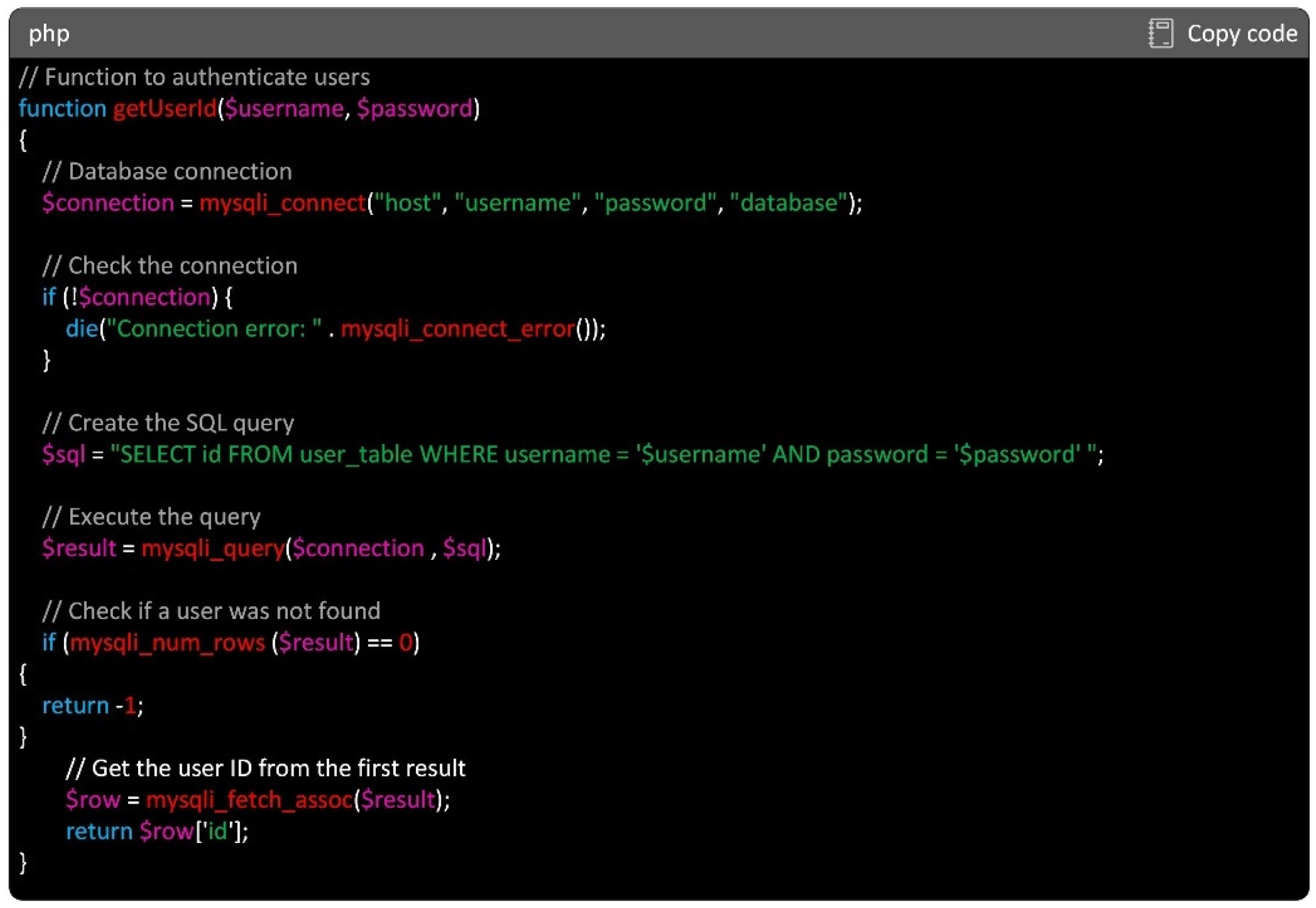This screenshot has height=908, width=1316.
Task: Click the getUserId function name
Action: tap(165, 108)
